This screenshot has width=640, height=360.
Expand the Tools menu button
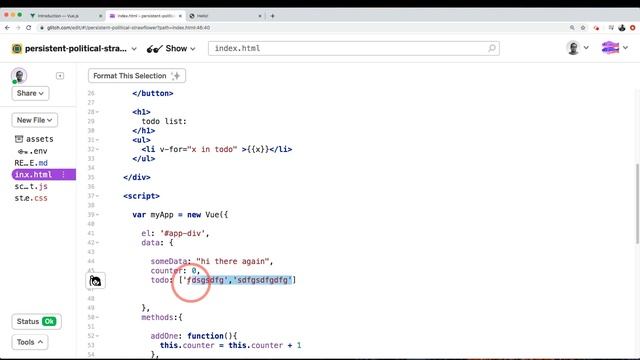(30, 342)
